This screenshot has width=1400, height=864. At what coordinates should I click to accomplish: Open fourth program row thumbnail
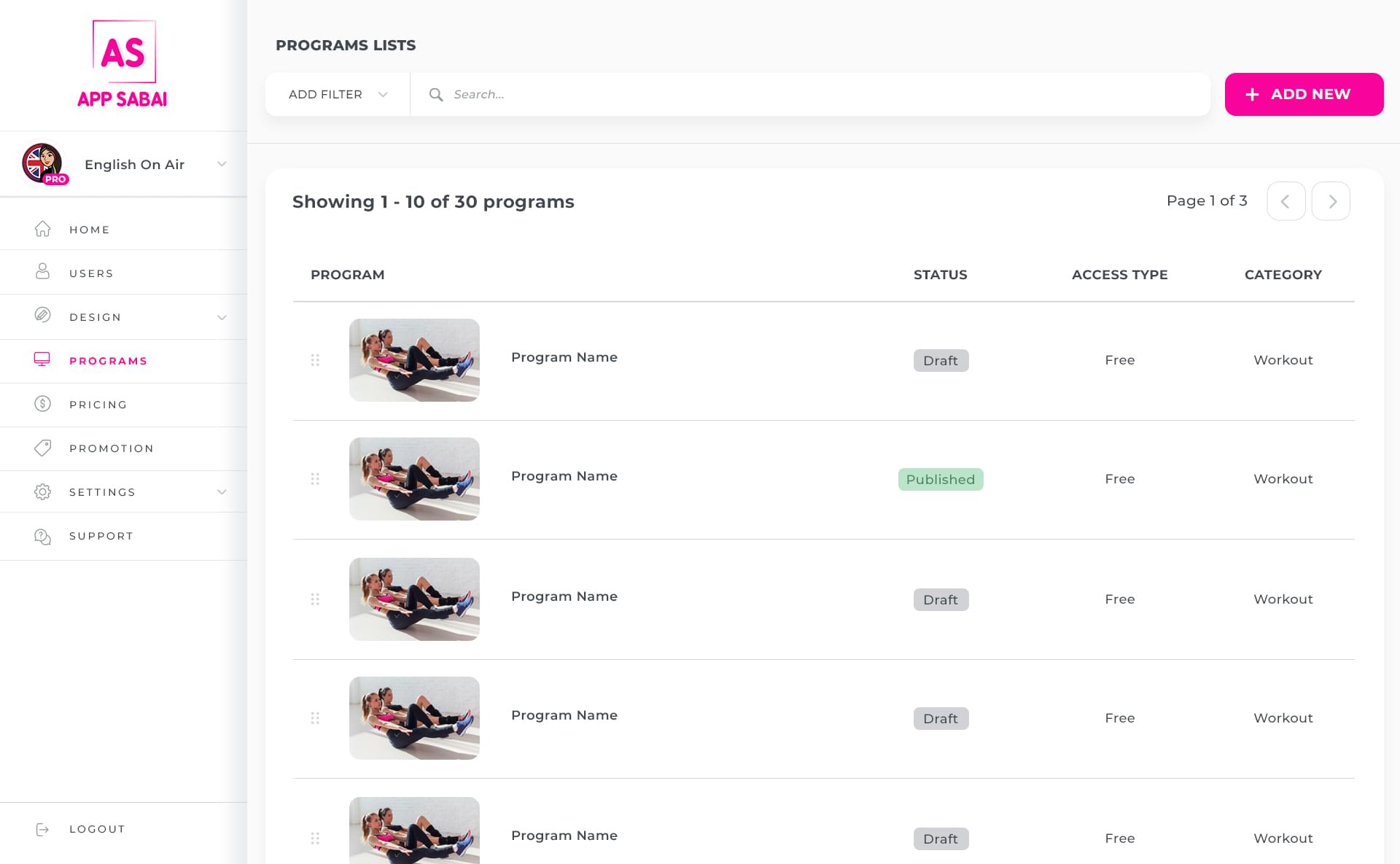click(414, 717)
